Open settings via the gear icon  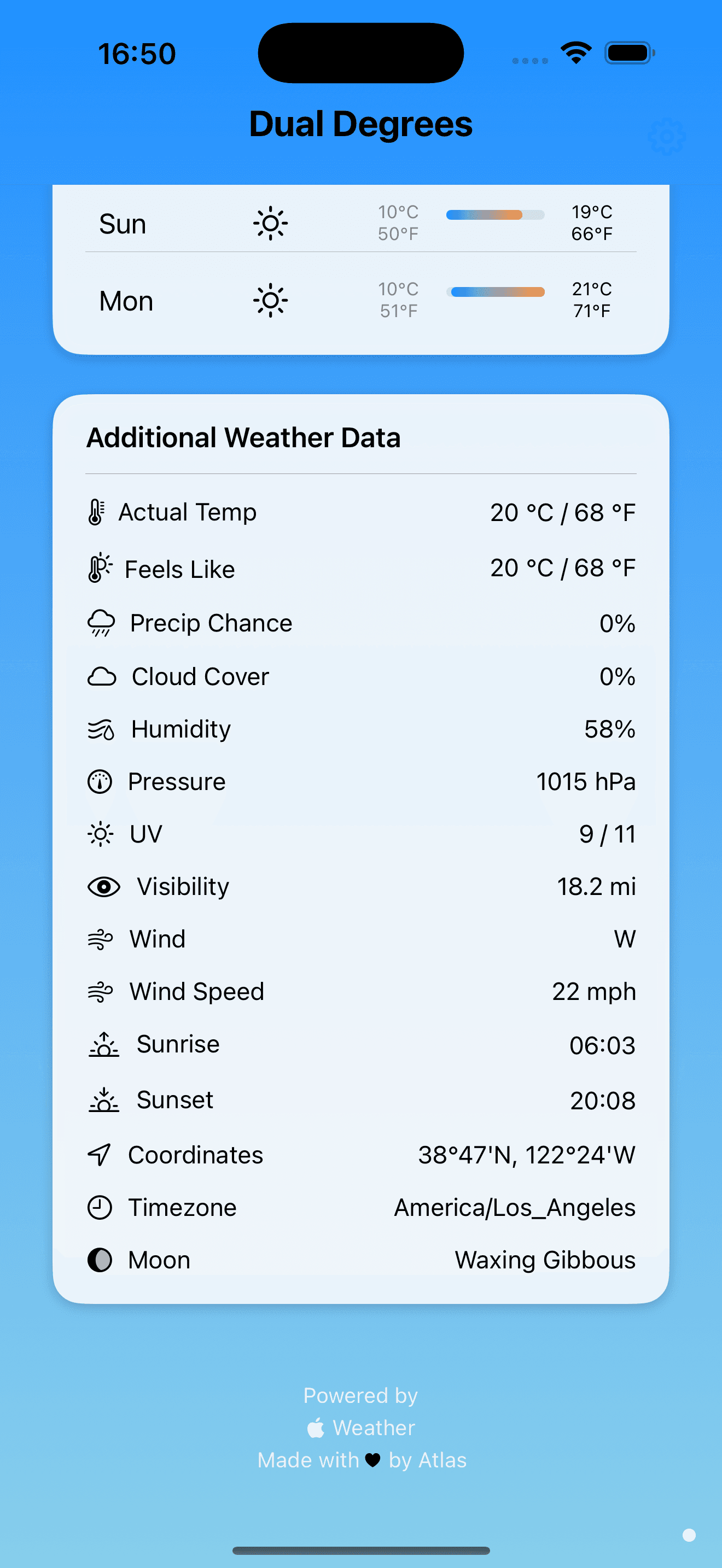pos(667,136)
